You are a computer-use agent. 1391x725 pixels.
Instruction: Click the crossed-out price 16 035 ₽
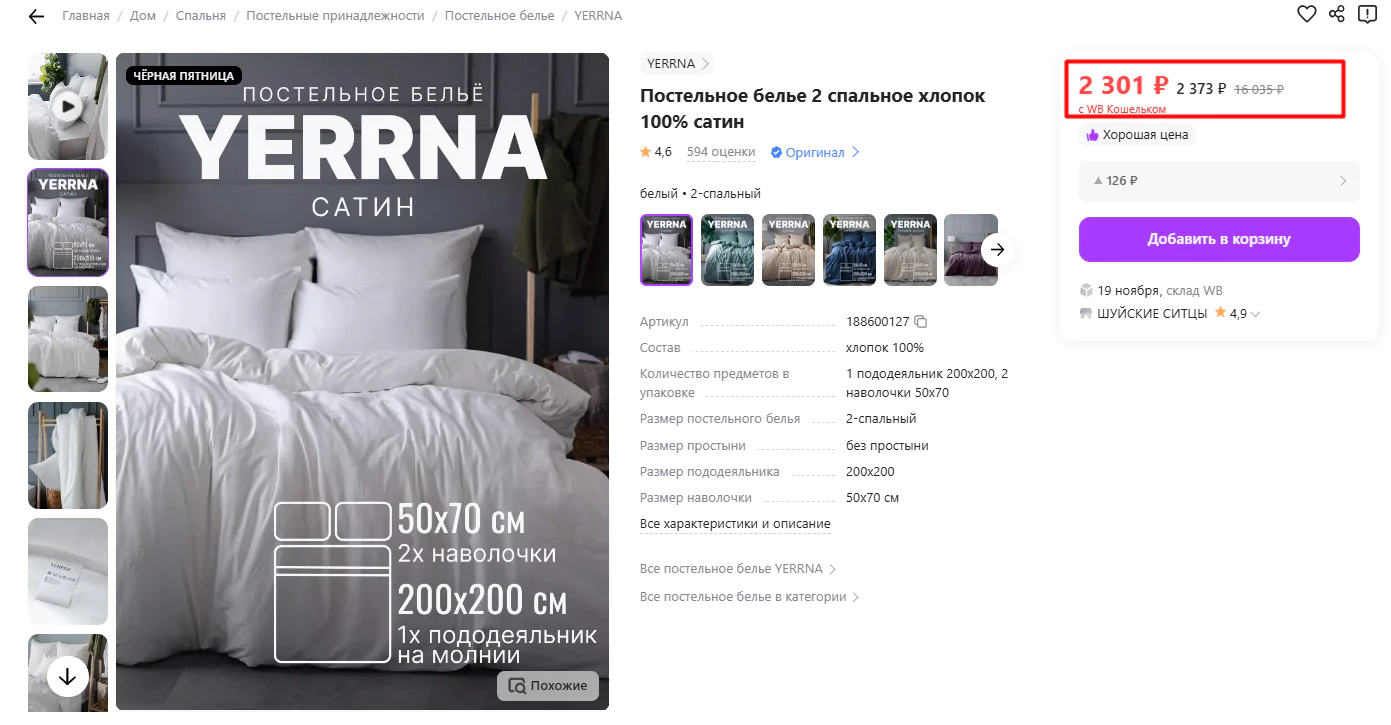coord(1259,89)
